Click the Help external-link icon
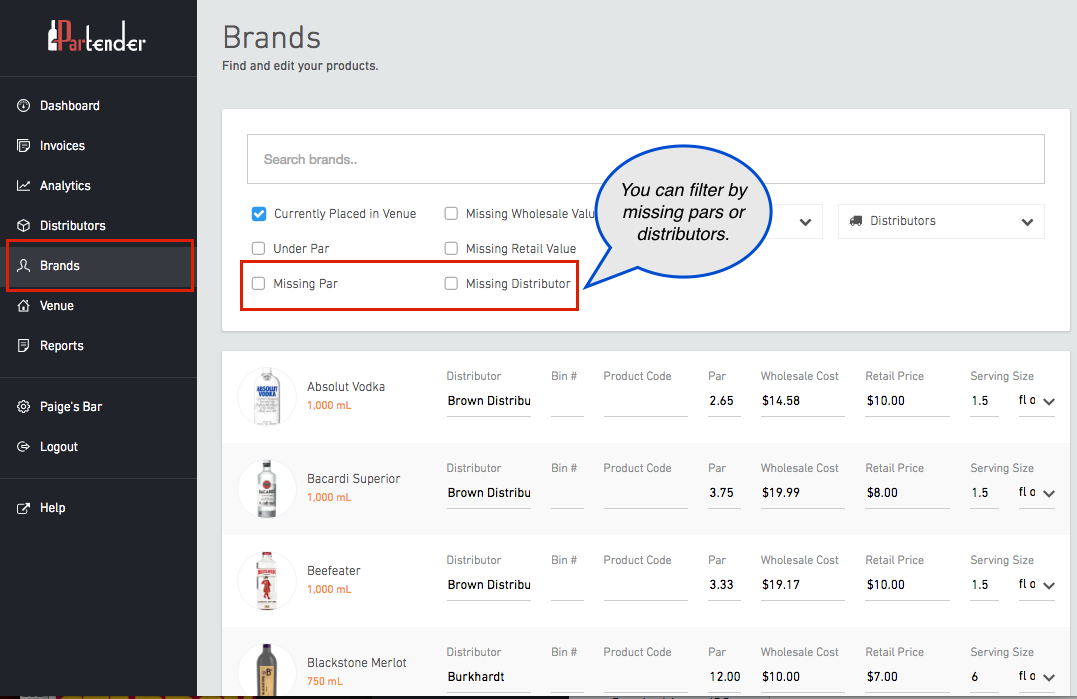 coord(23,508)
